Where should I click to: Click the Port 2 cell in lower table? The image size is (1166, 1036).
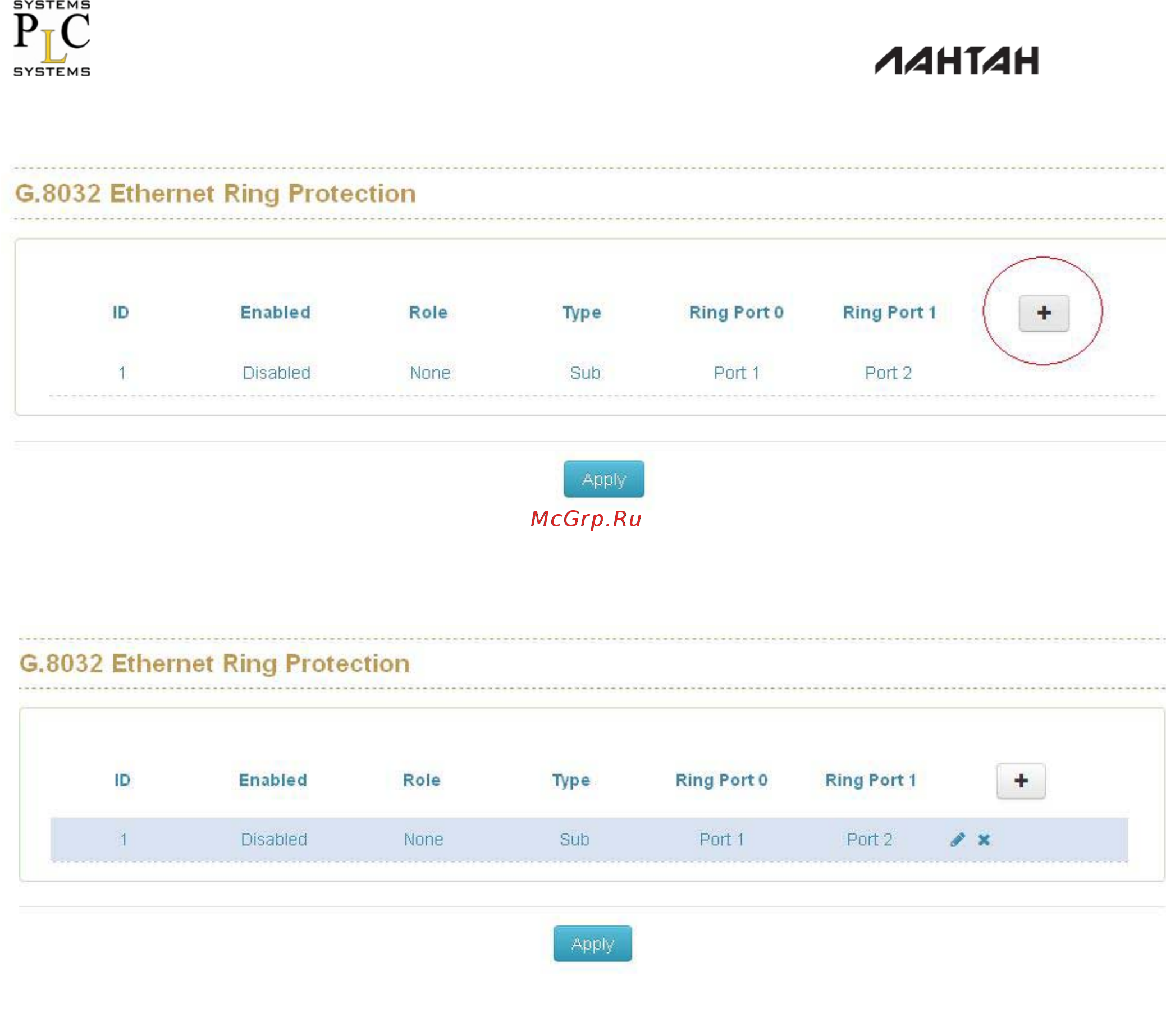point(870,839)
